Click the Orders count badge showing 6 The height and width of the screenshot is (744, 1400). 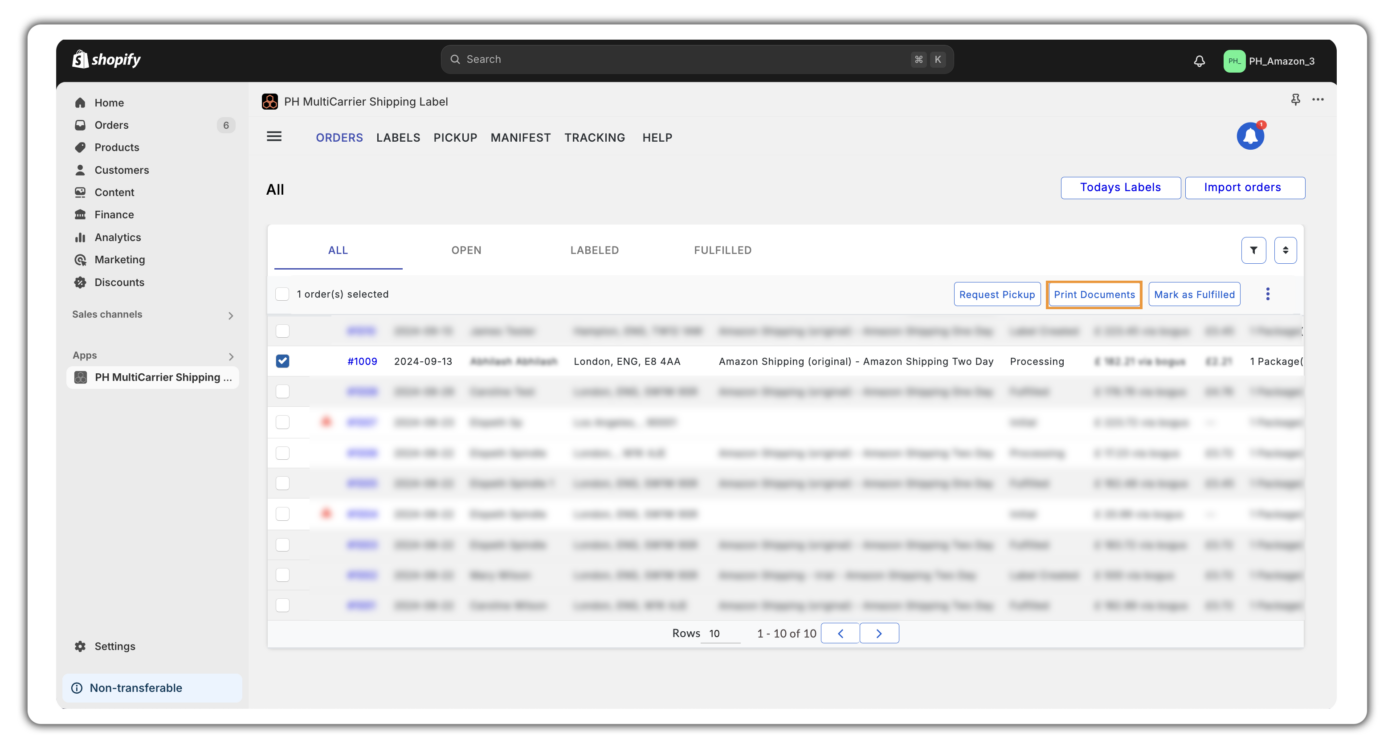[x=226, y=125]
